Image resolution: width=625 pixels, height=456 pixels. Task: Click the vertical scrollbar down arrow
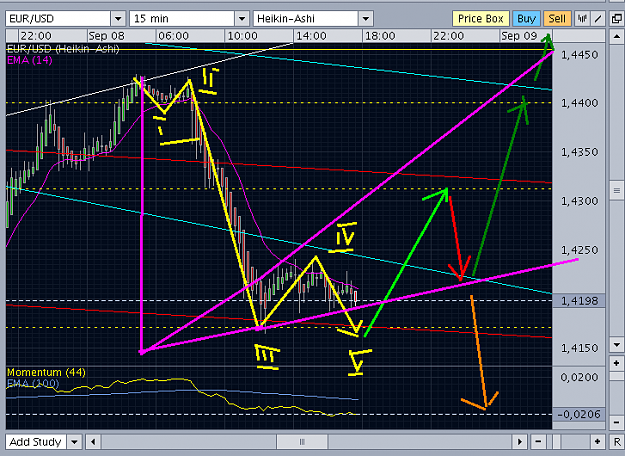617,345
